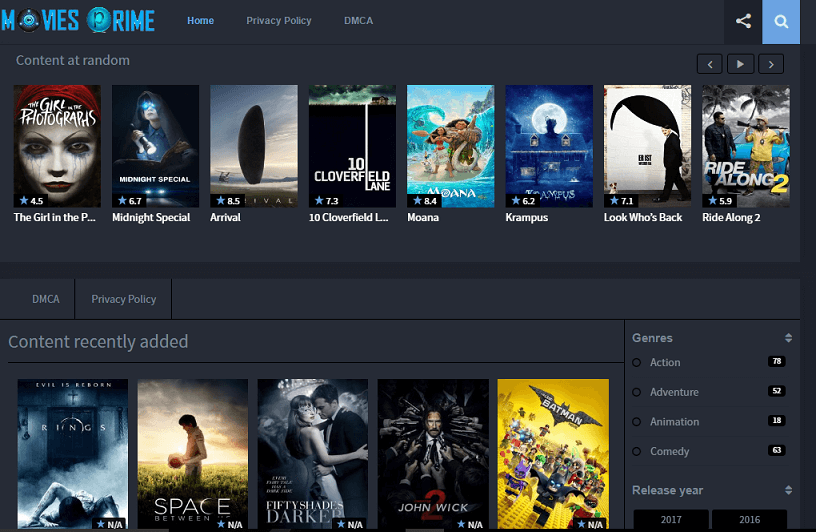Select the Animation genre radio button
Screen dimensions: 816x532
point(636,422)
